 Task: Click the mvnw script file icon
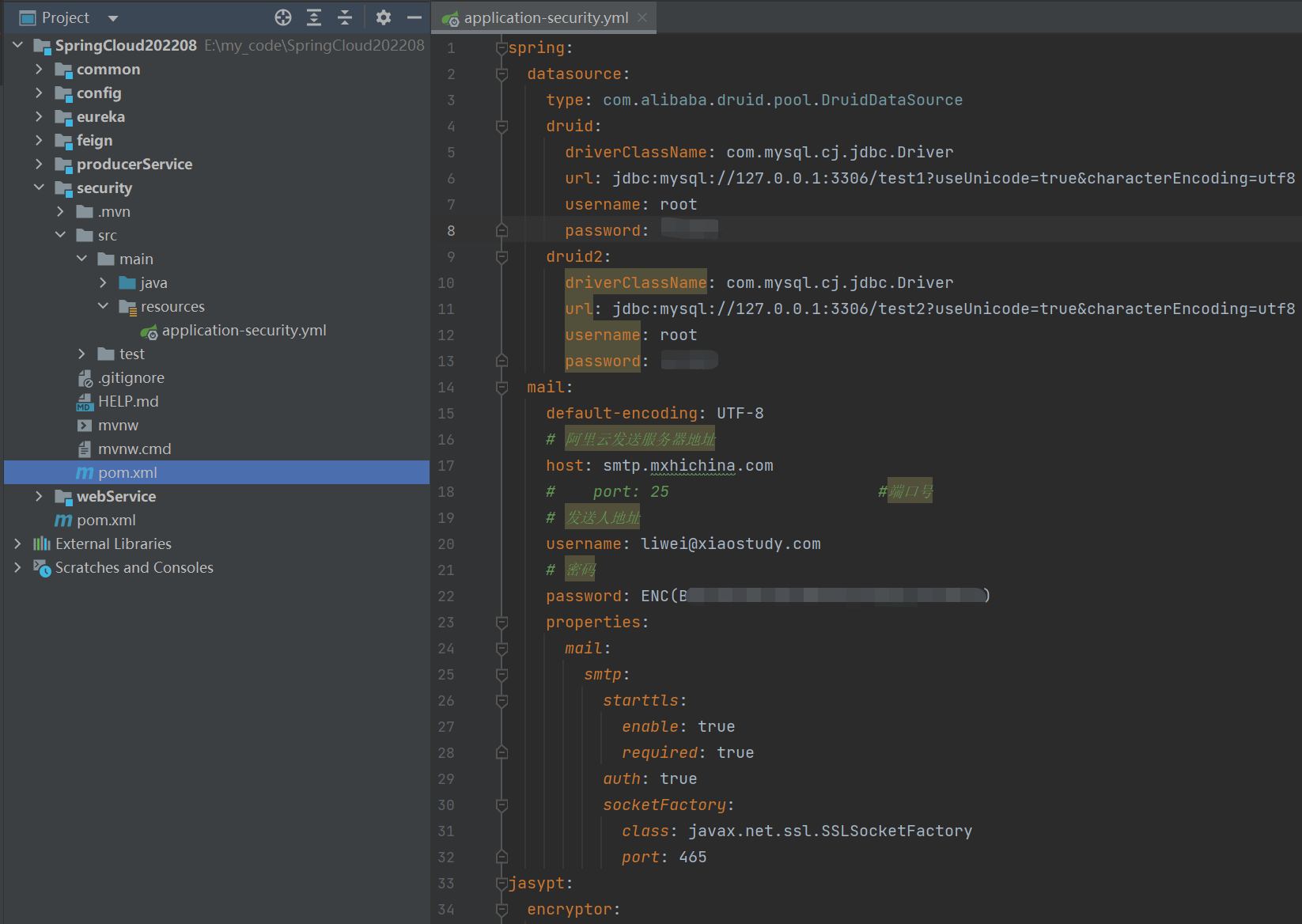(x=85, y=425)
